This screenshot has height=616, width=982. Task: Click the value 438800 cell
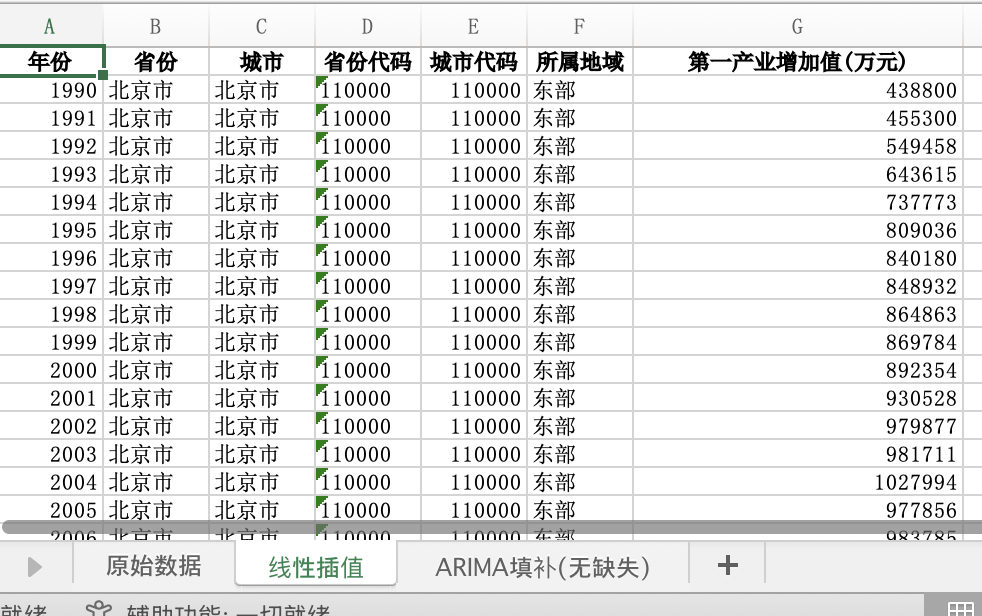tap(797, 90)
